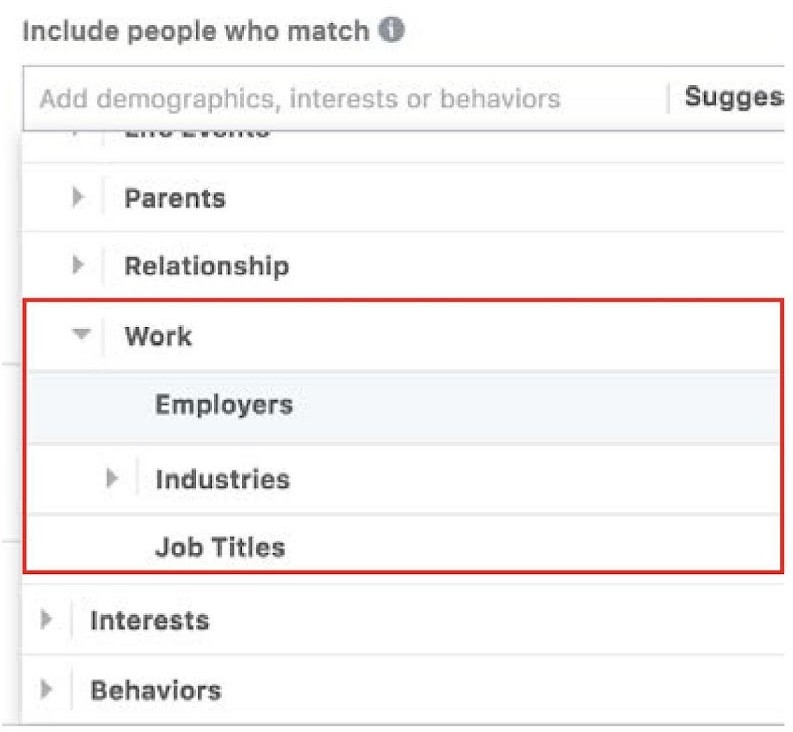Viewport: 793px width, 732px height.
Task: Collapse the Work category arrow
Action: pos(81,336)
